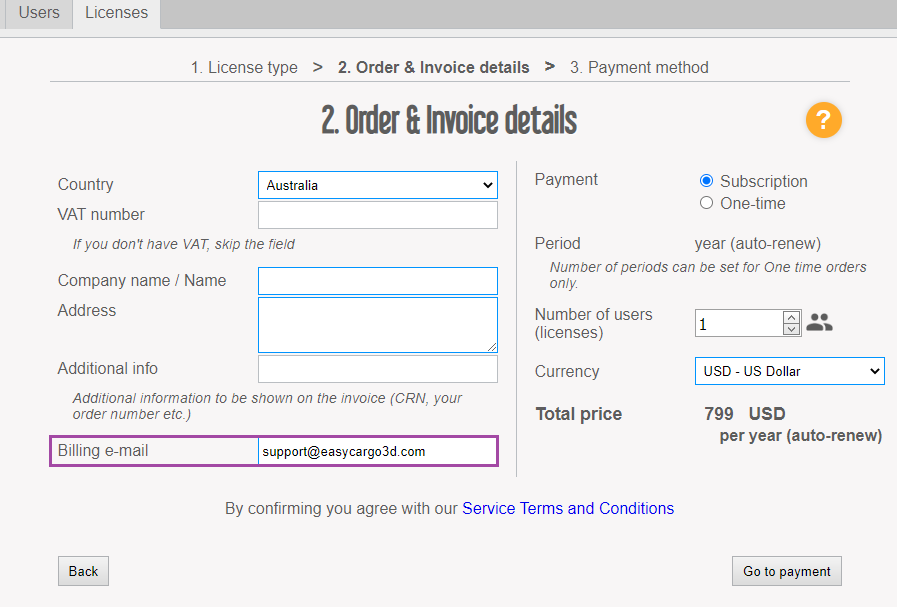Open the USD - US Dollar currency dropdown
Image resolution: width=897 pixels, height=607 pixels.
(x=789, y=371)
